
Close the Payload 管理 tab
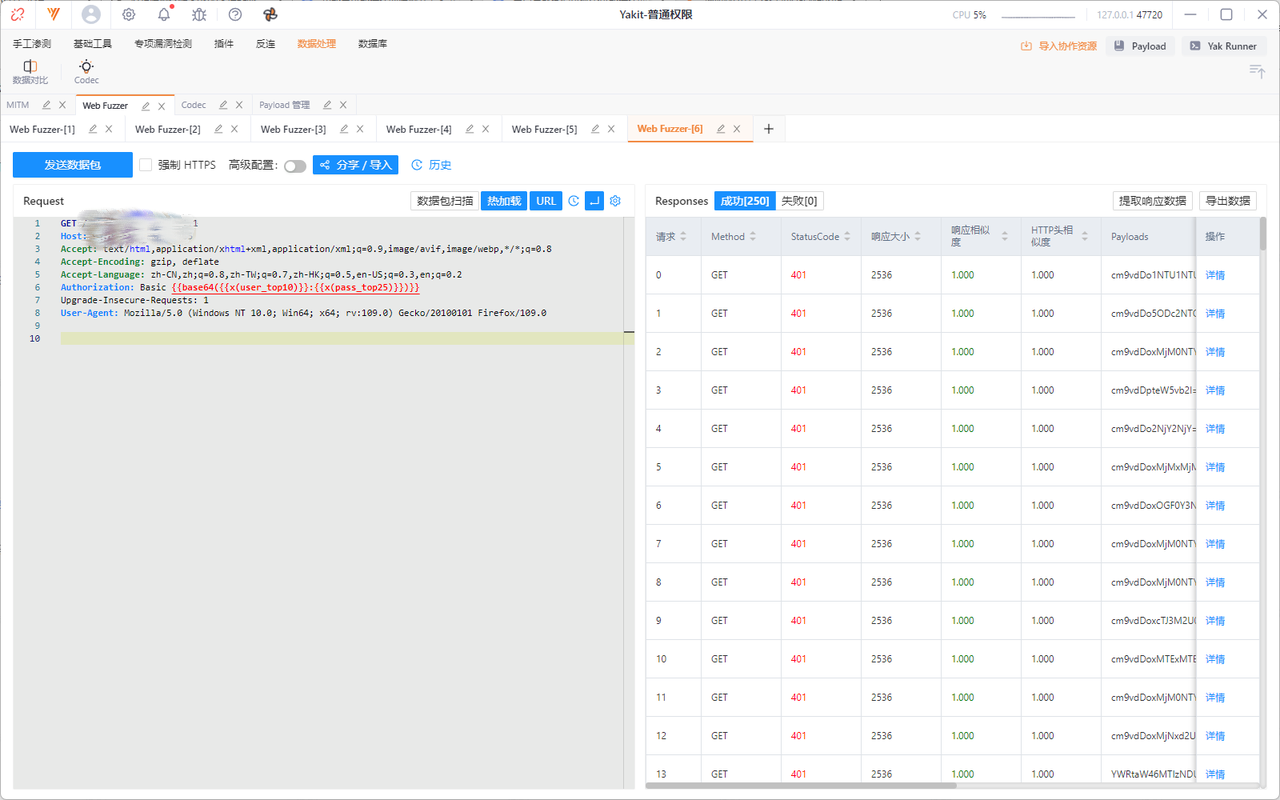[344, 105]
